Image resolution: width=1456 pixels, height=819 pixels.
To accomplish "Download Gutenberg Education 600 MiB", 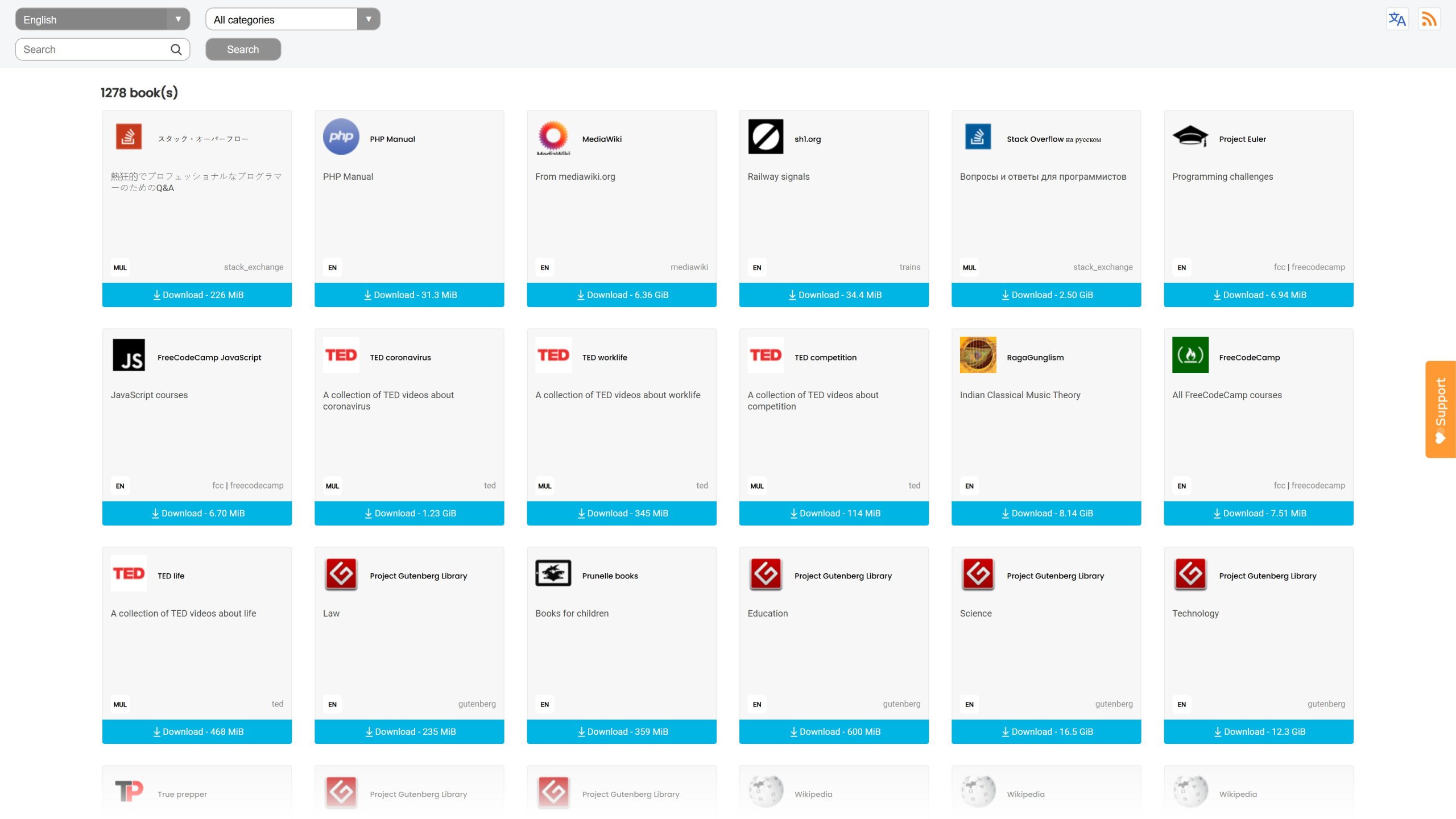I will [834, 731].
